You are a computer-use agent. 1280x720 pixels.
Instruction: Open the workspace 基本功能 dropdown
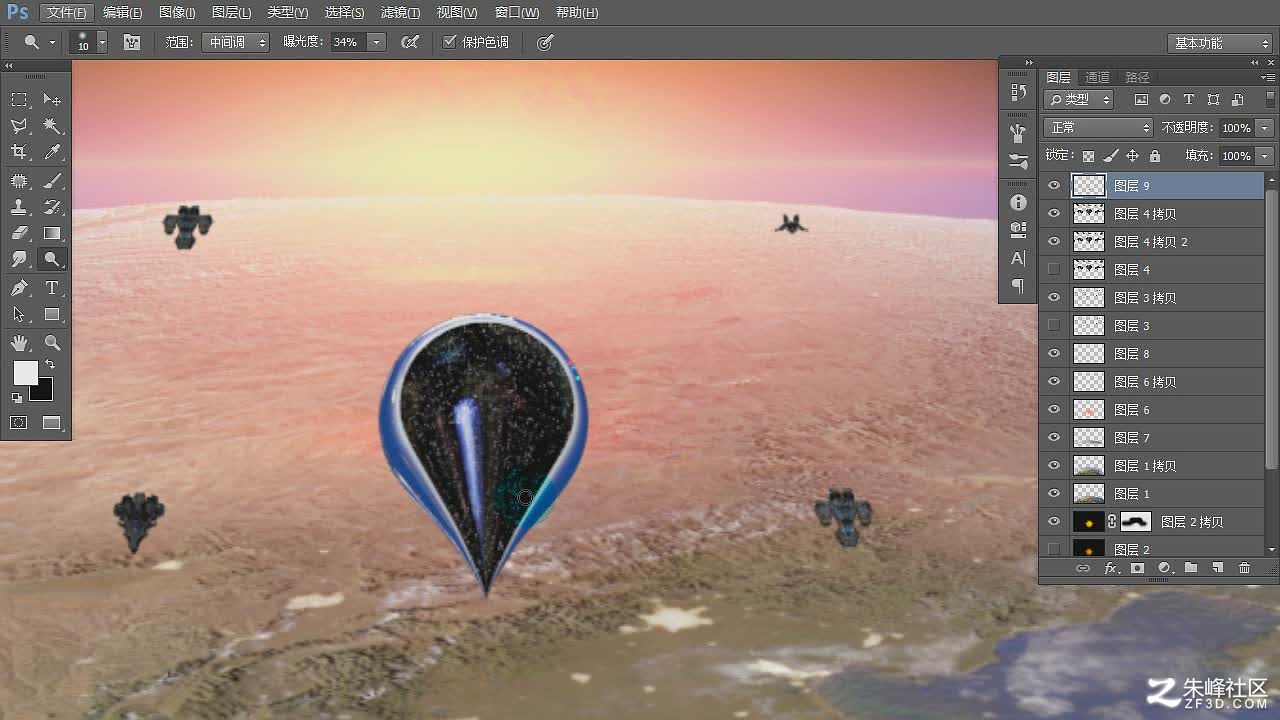click(1219, 43)
